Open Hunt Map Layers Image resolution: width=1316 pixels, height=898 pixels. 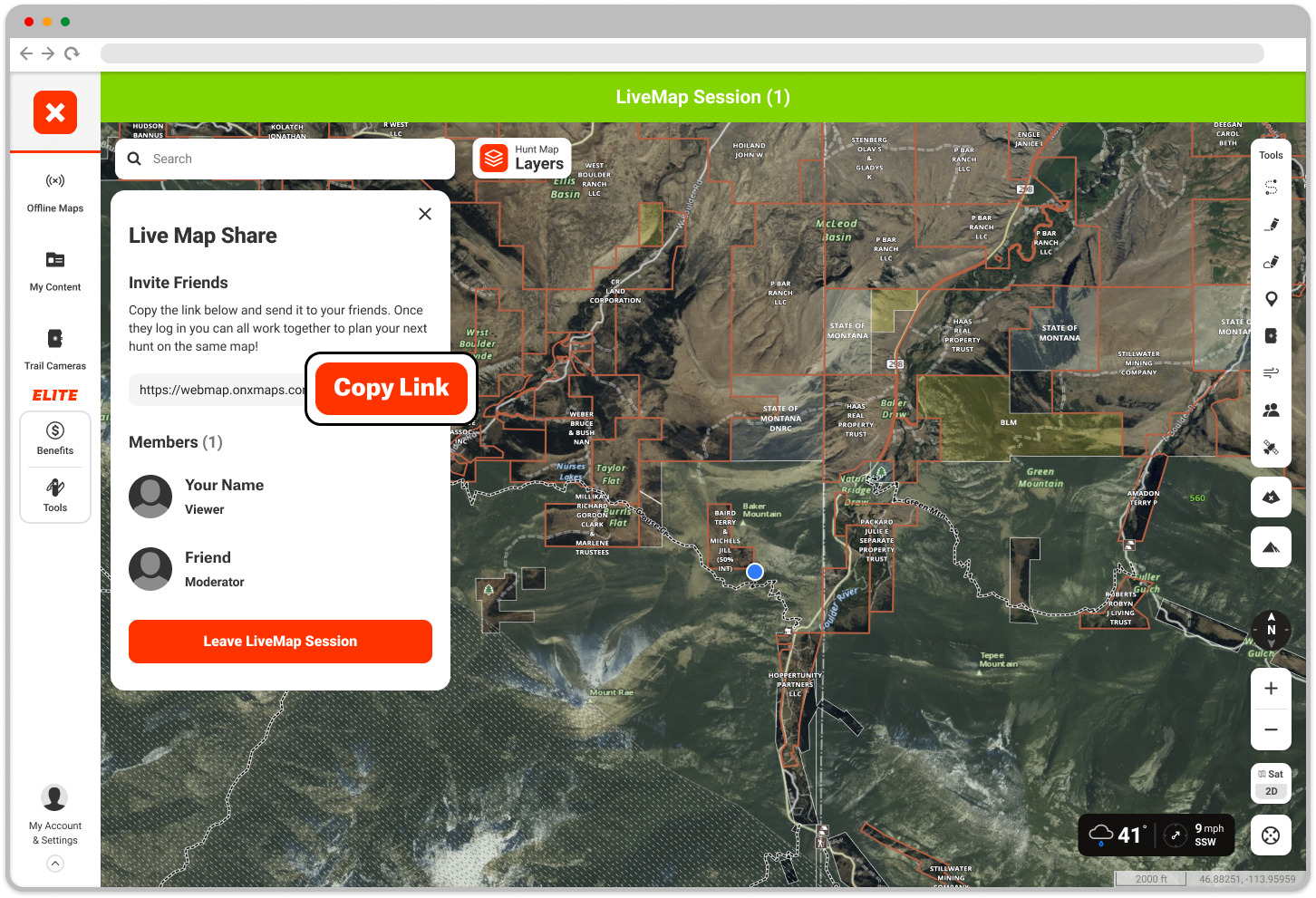522,158
